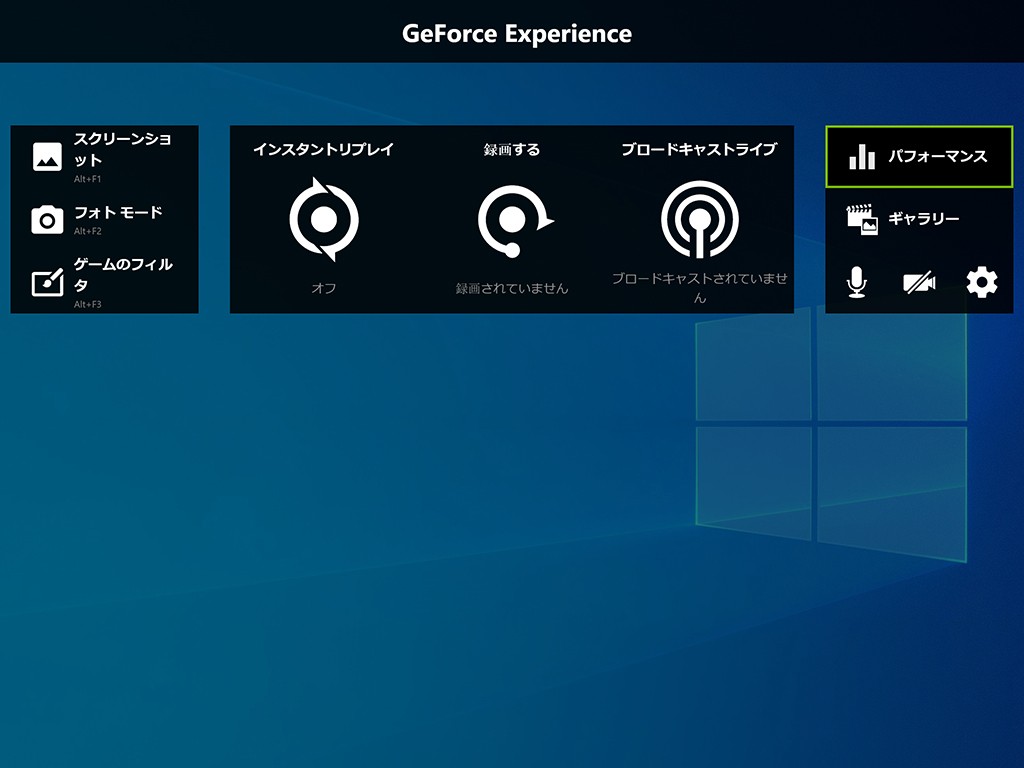Click the '録画されていません' status text
Viewport: 1024px width, 768px height.
512,288
